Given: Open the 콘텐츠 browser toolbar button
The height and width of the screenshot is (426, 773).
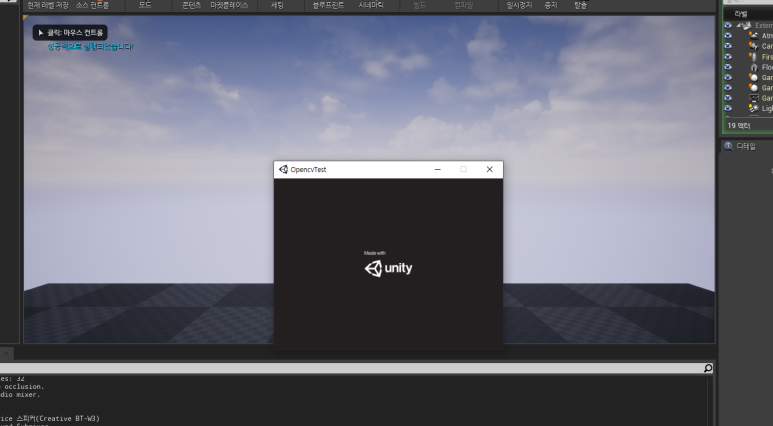Looking at the screenshot, I should pyautogui.click(x=192, y=5).
